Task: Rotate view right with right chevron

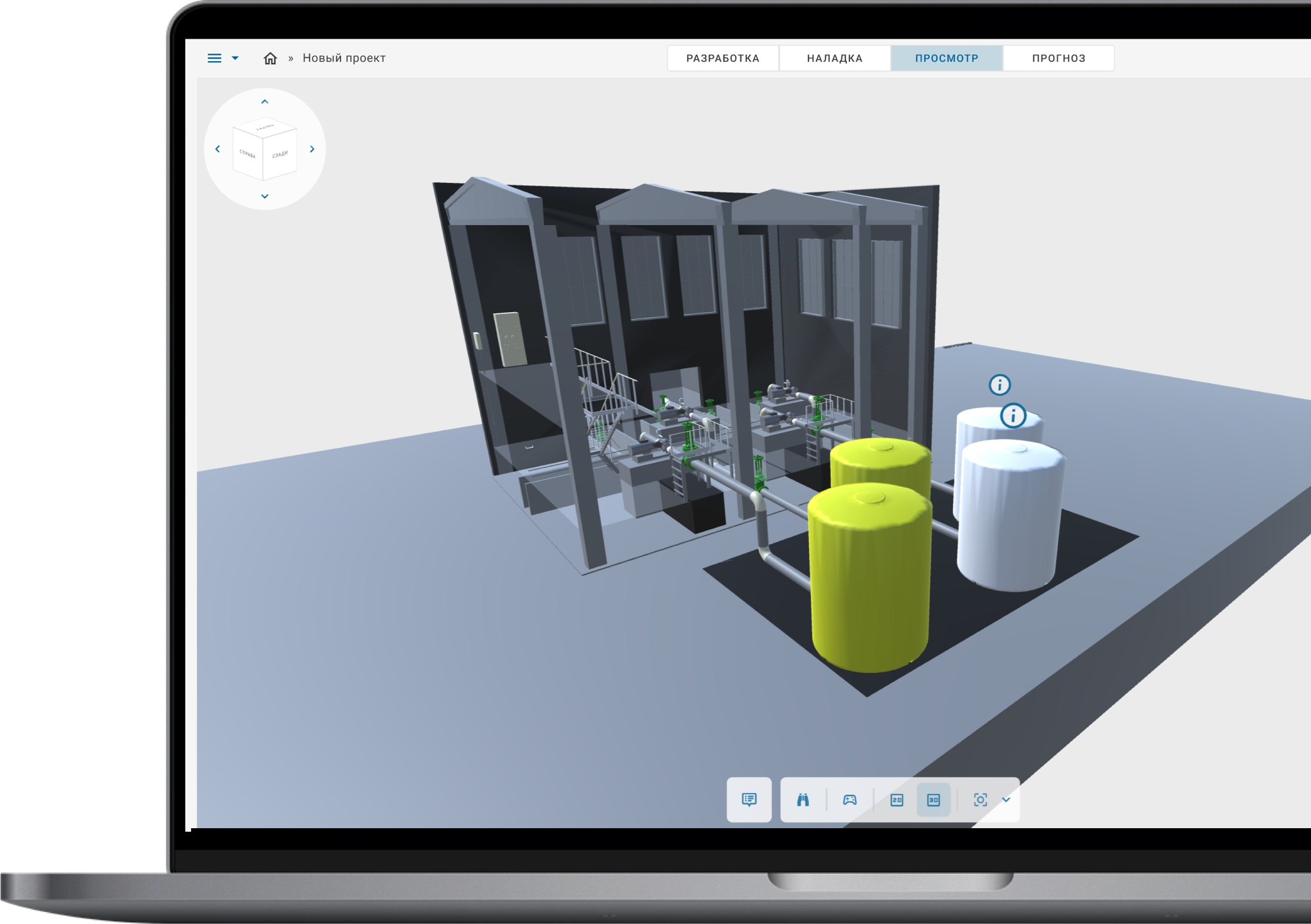Action: (x=312, y=149)
